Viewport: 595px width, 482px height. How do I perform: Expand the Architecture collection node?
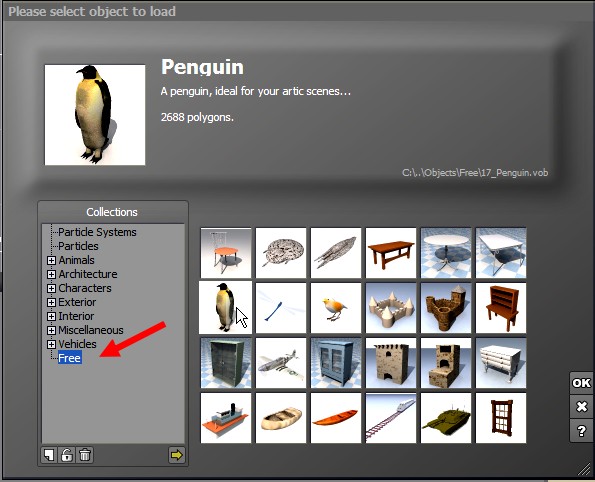click(51, 274)
